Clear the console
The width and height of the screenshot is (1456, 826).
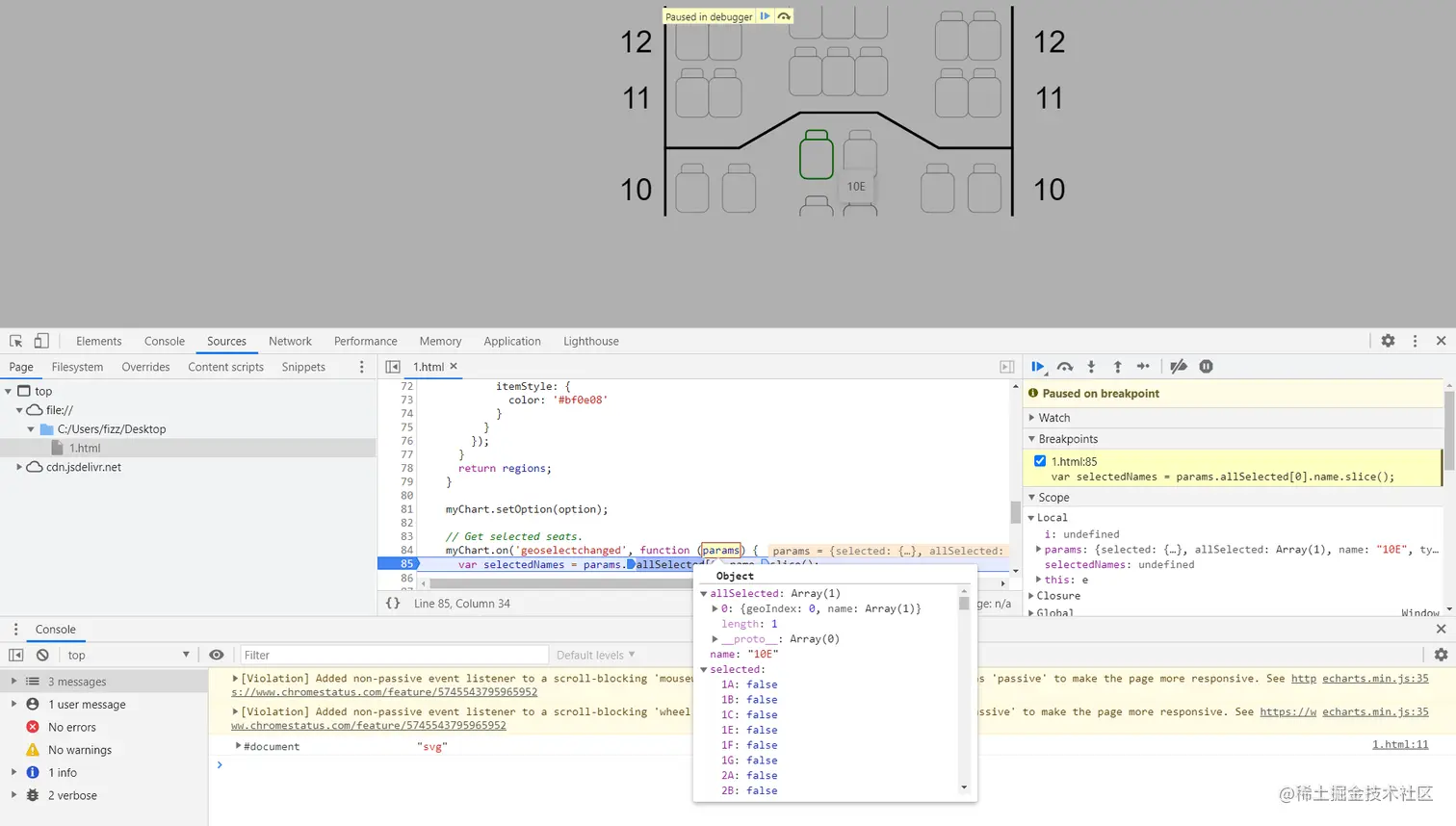click(42, 655)
